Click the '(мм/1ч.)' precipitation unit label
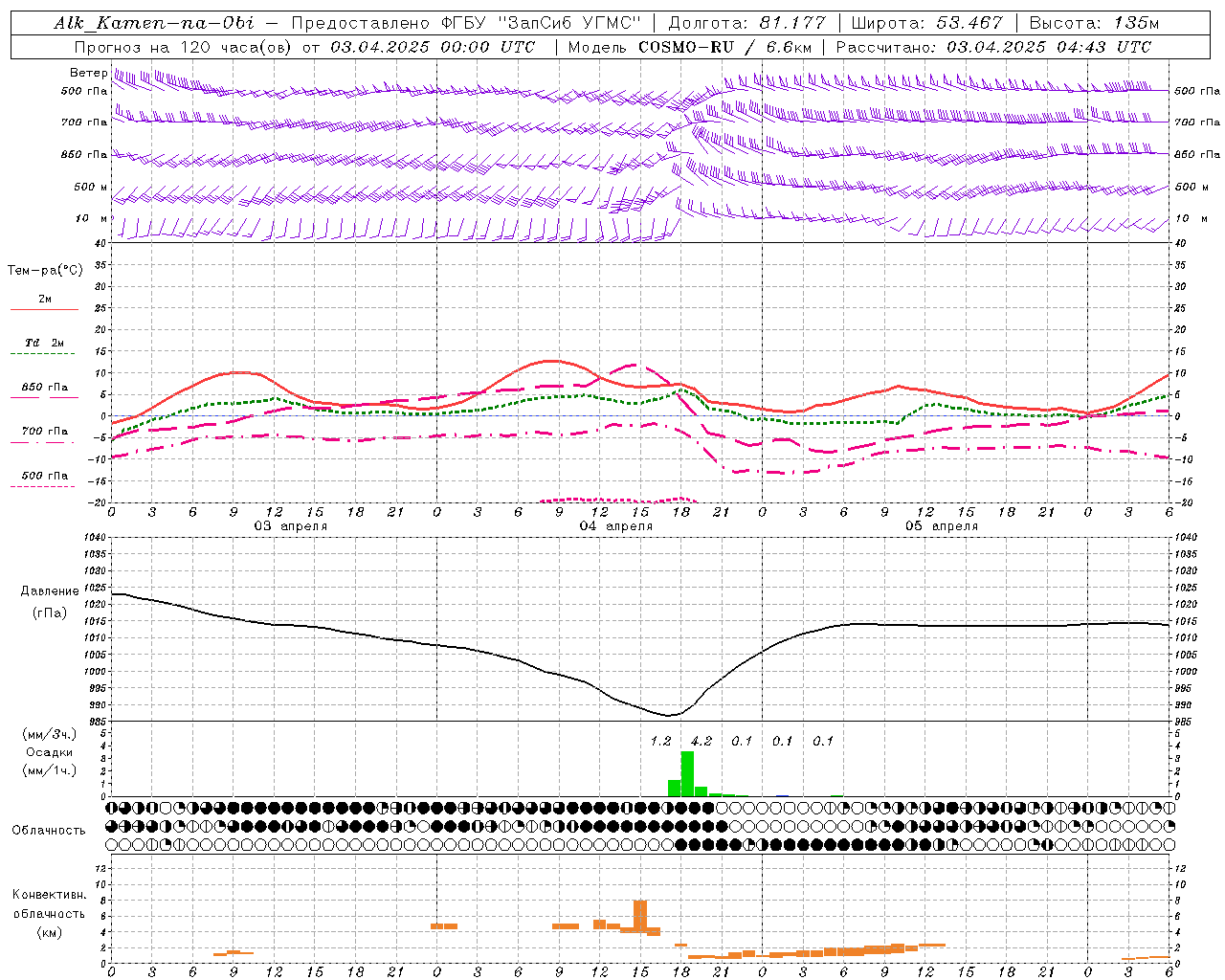Viewport: 1225px width, 980px height. pos(50,770)
